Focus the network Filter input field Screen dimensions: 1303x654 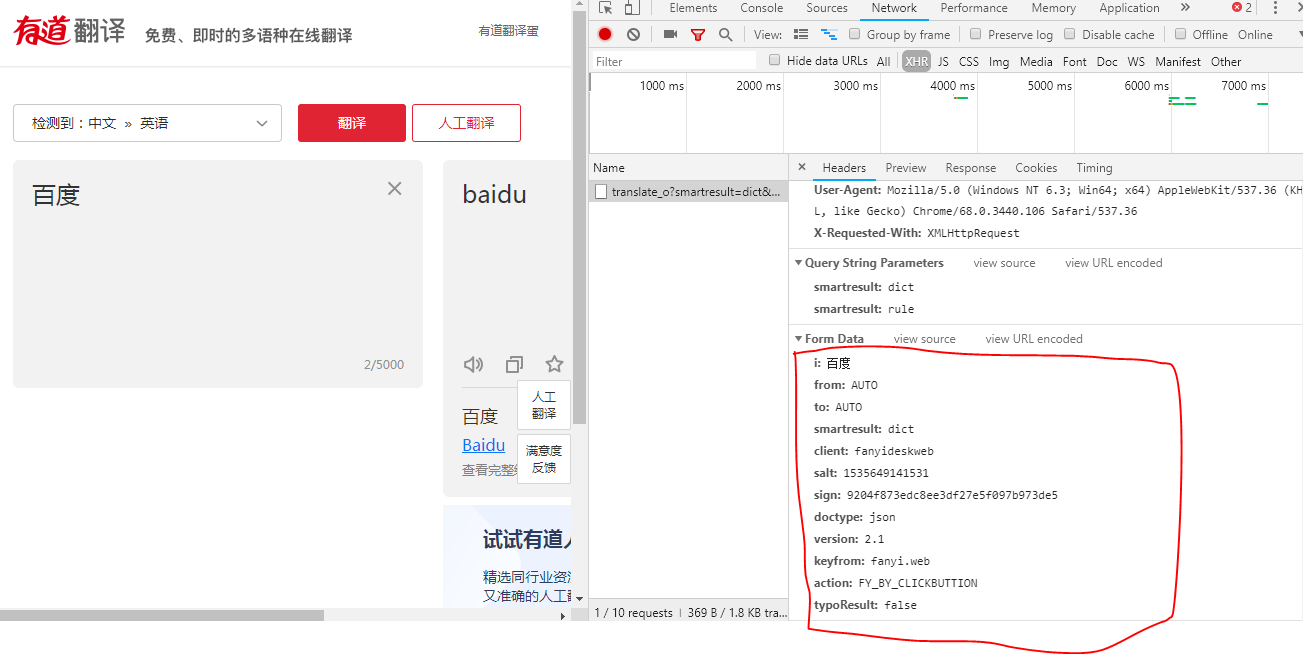click(x=676, y=61)
